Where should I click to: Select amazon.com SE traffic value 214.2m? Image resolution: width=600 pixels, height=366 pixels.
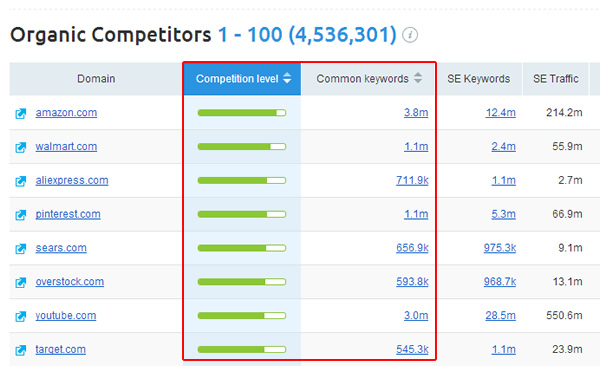(564, 113)
